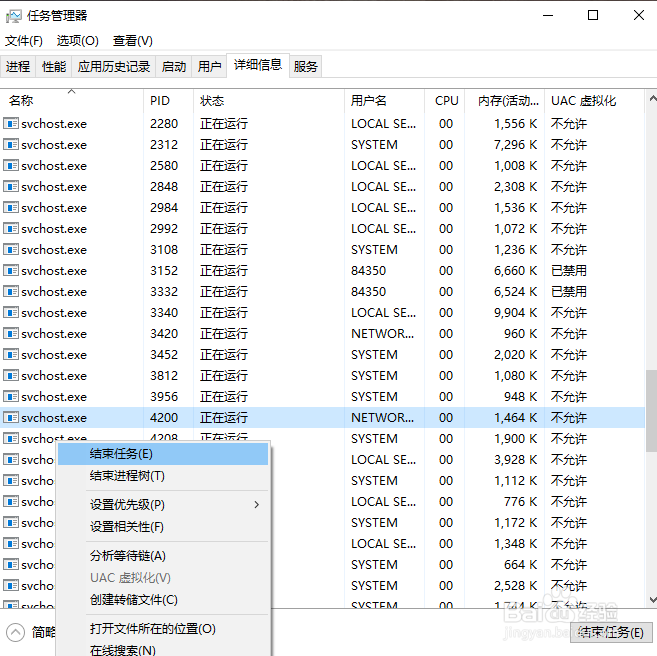Sort by the 状态 column header

(269, 101)
